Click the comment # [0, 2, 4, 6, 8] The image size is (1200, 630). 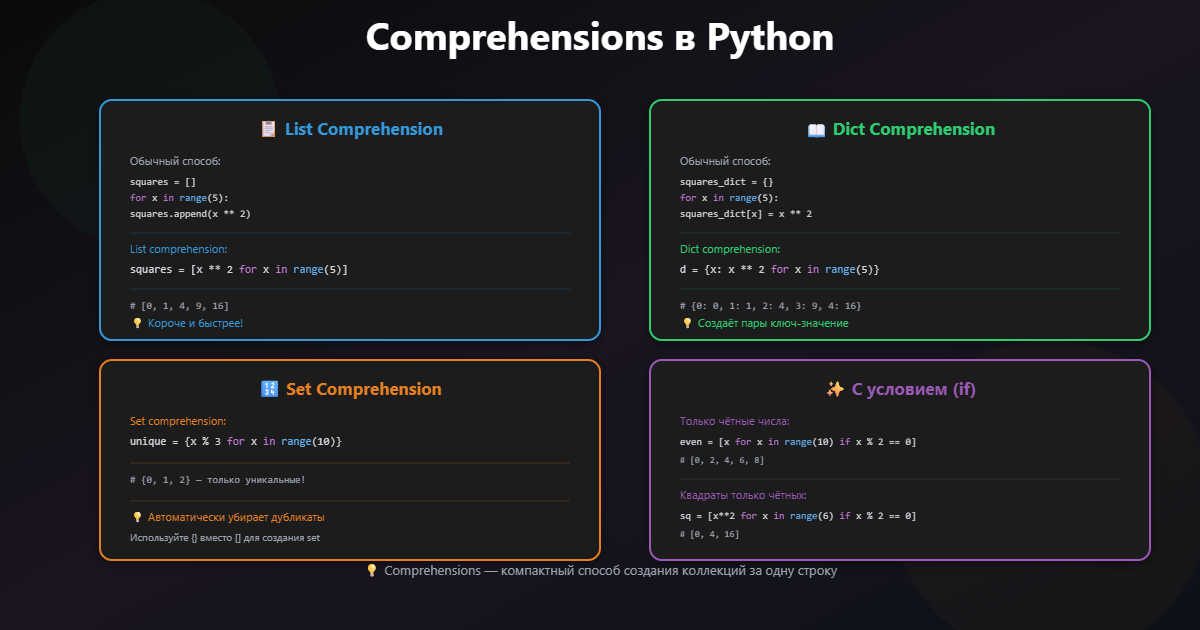click(722, 460)
